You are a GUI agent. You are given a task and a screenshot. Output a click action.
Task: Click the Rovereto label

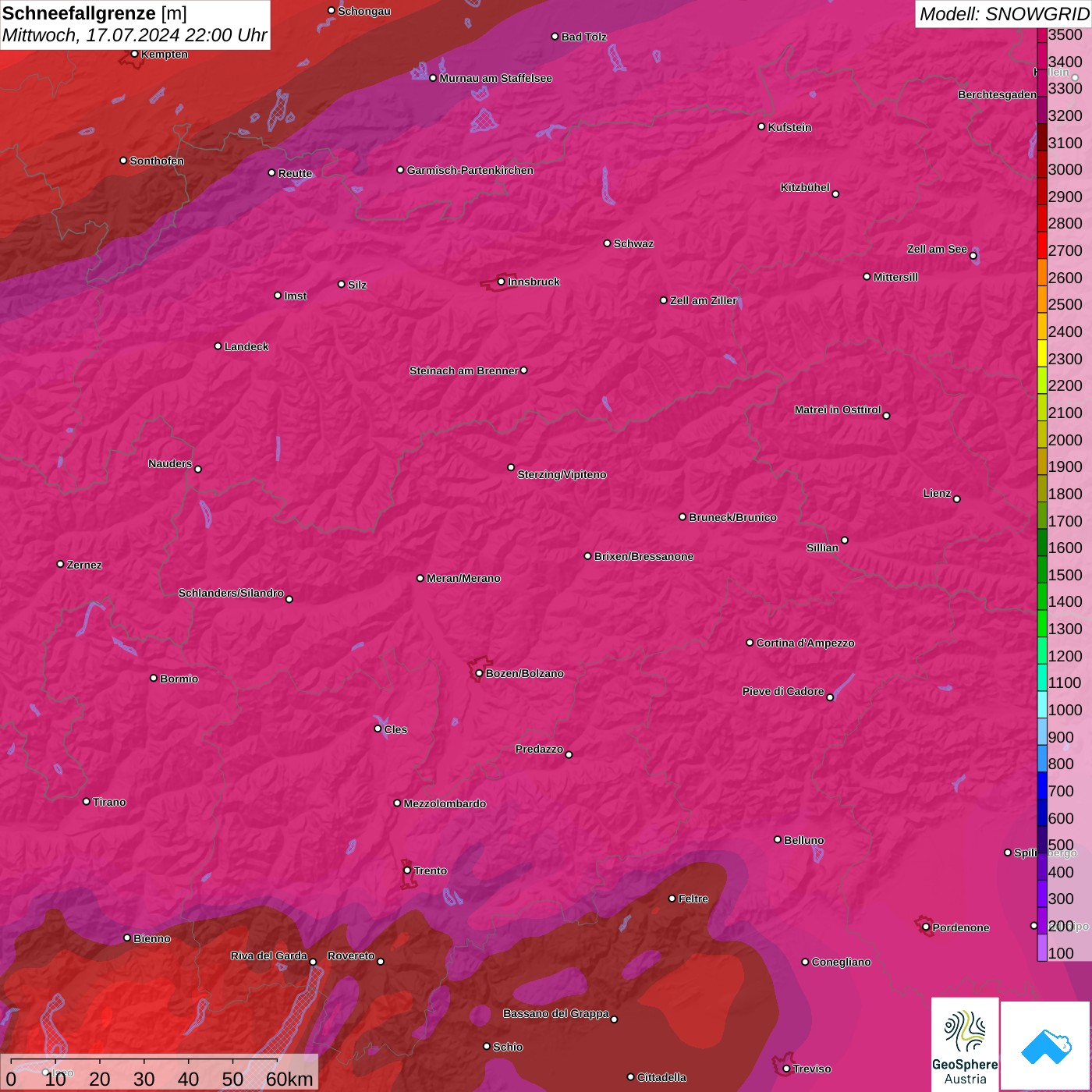pyautogui.click(x=351, y=955)
